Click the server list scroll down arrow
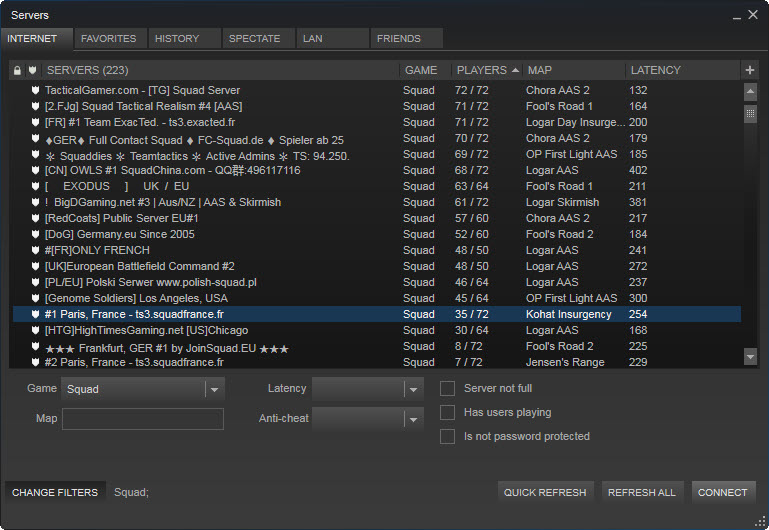Viewport: 769px width, 530px height. (750, 356)
